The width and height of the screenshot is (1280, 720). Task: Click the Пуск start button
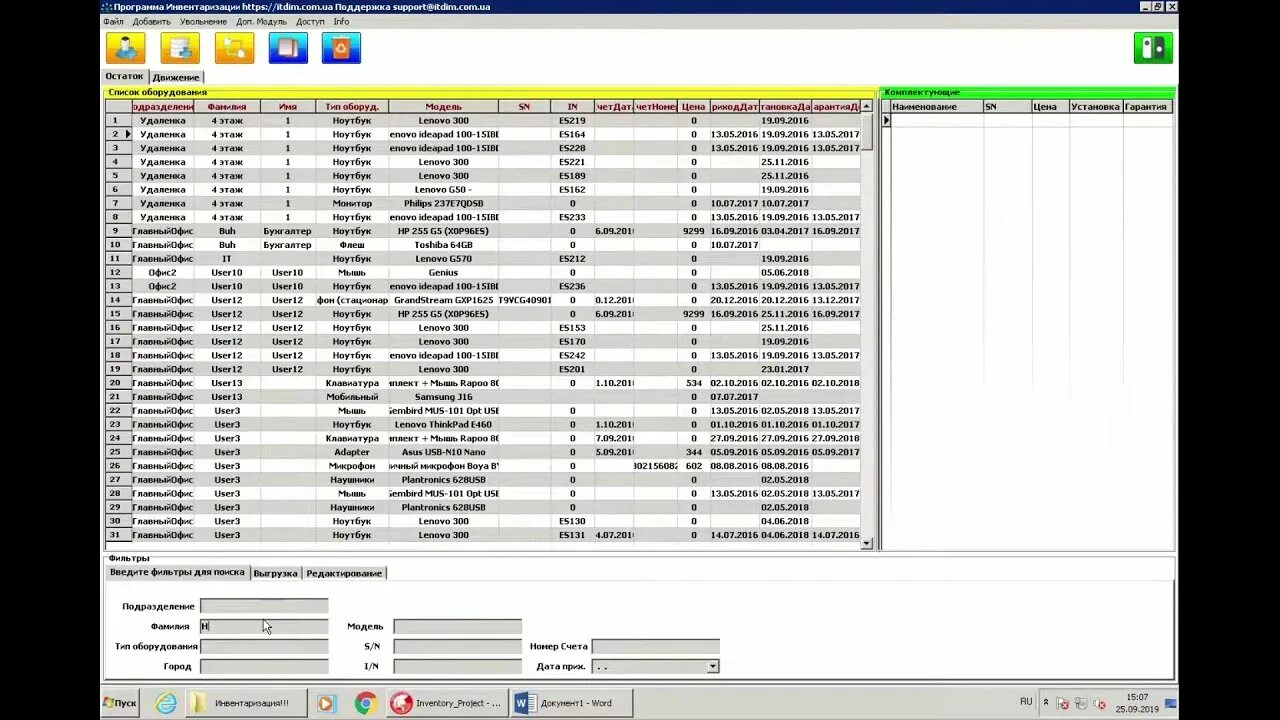[x=121, y=703]
